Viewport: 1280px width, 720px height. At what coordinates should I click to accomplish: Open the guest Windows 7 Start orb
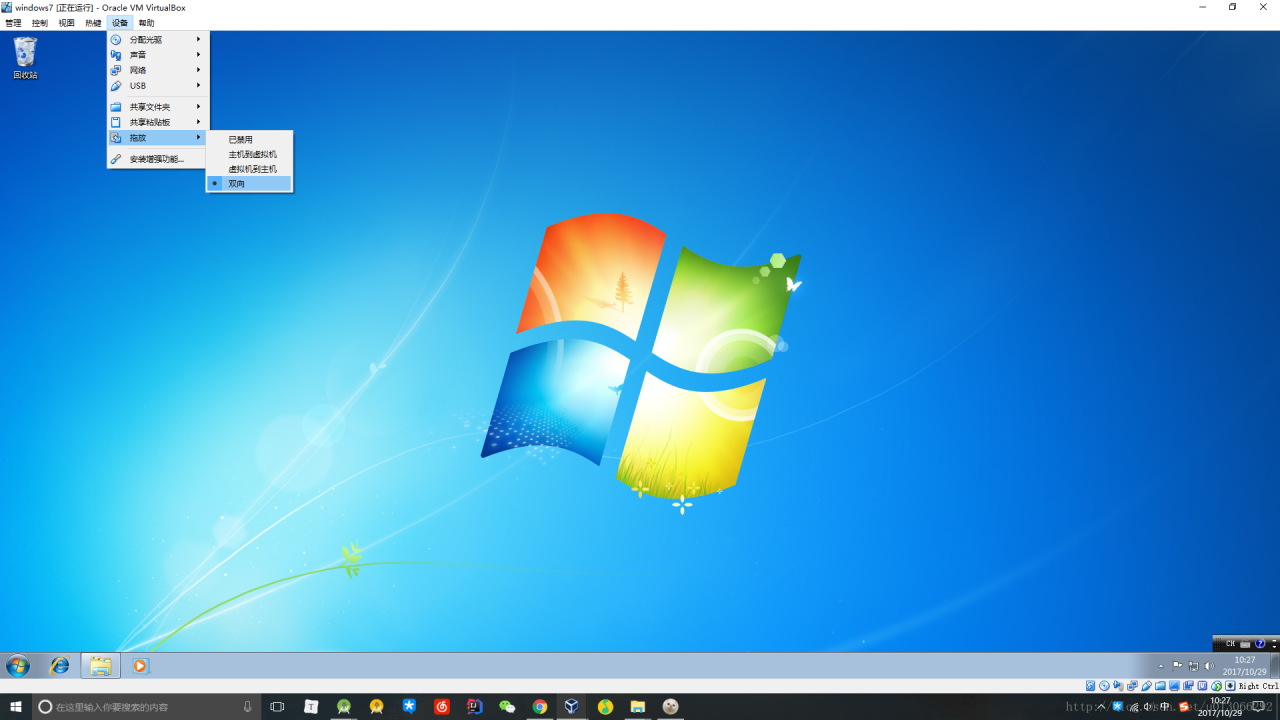tap(18, 666)
